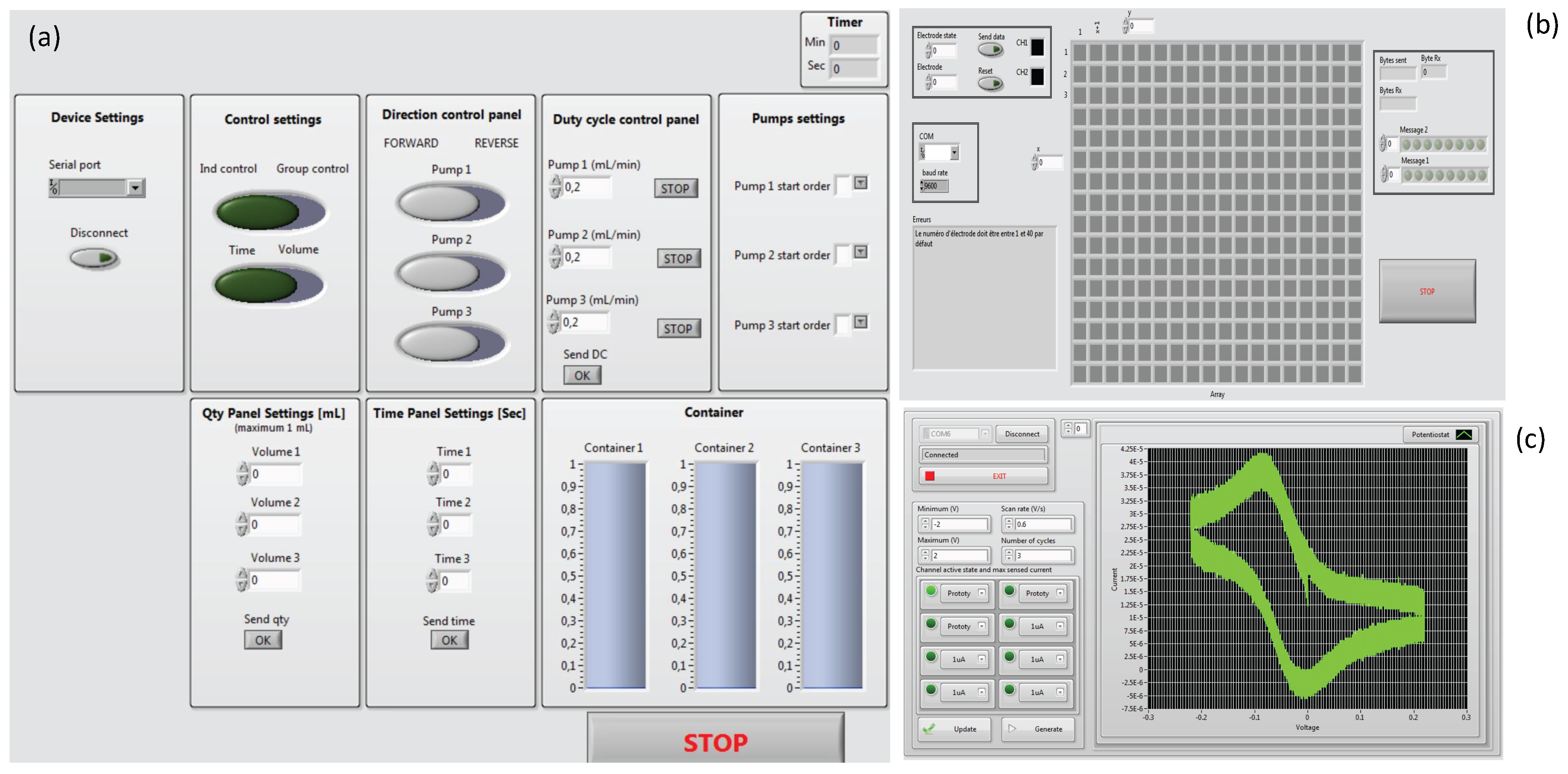Click the STOP button for Pump 2
This screenshot has width=1568, height=774.
678,258
